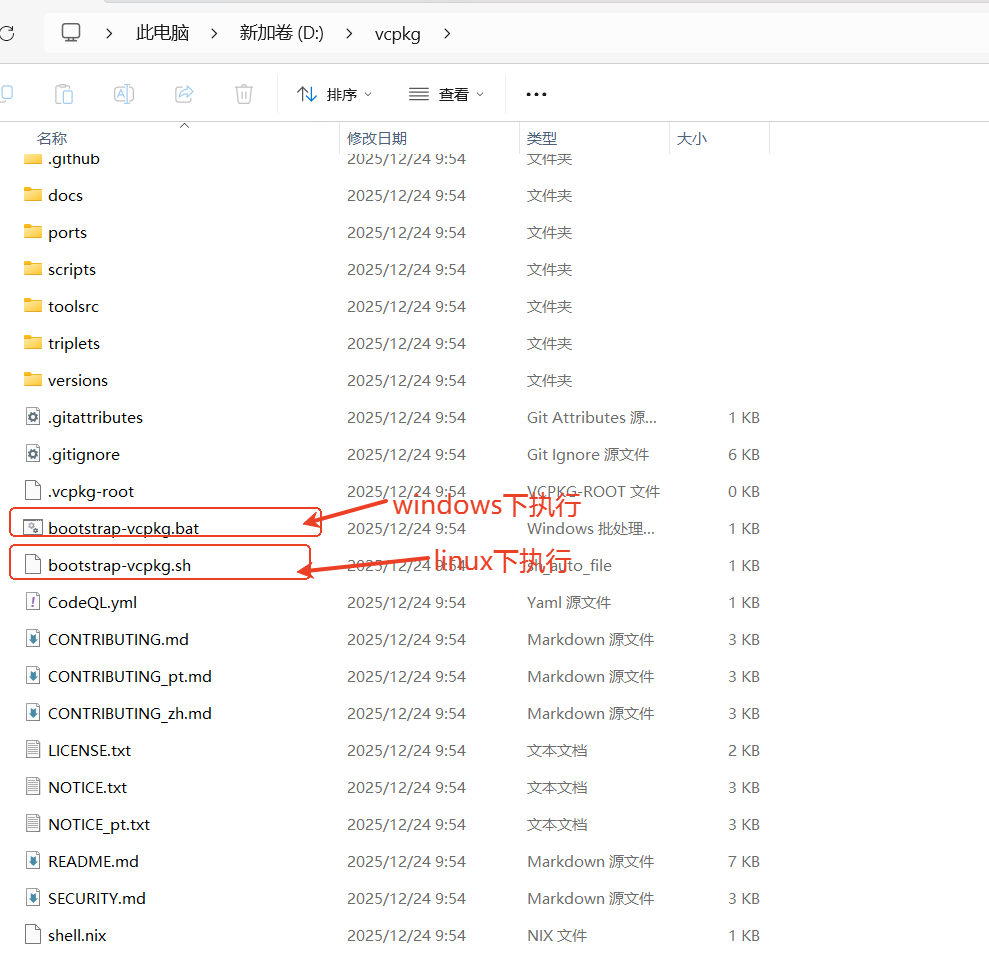Click the Yaml 源文件 type cell
This screenshot has height=960, width=989.
coord(569,603)
